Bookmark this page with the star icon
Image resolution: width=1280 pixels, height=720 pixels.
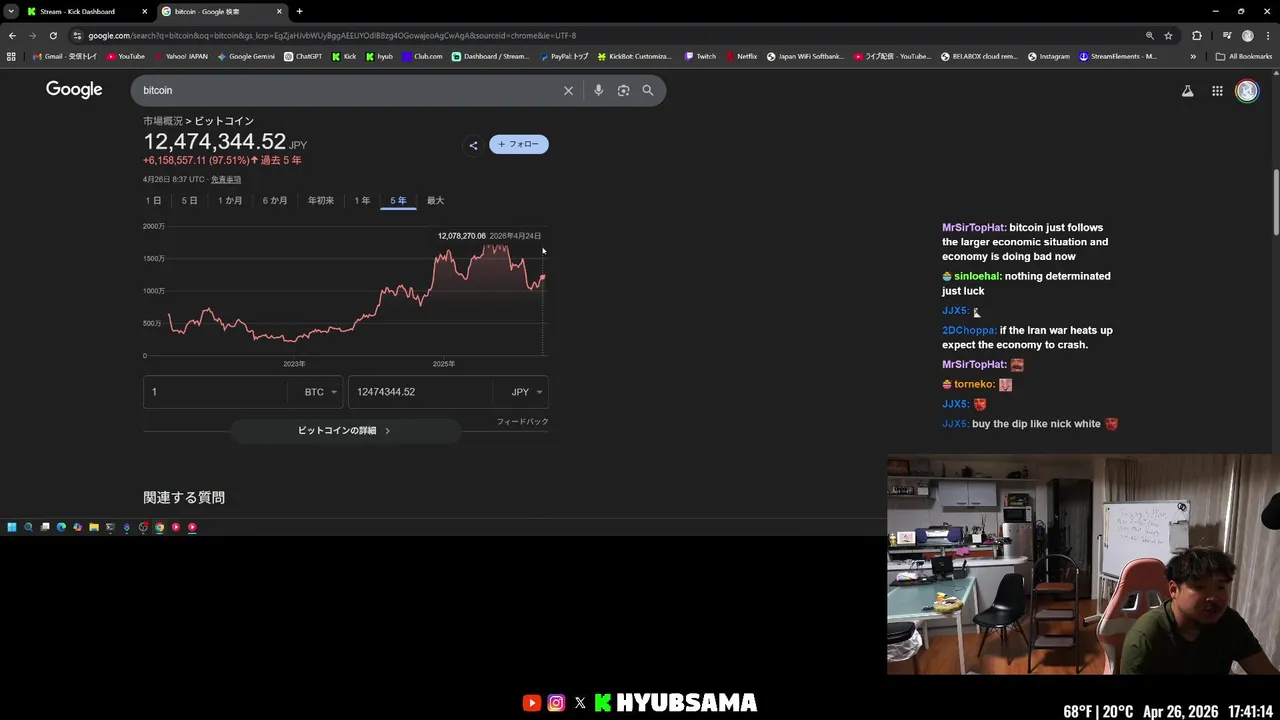point(1168,35)
